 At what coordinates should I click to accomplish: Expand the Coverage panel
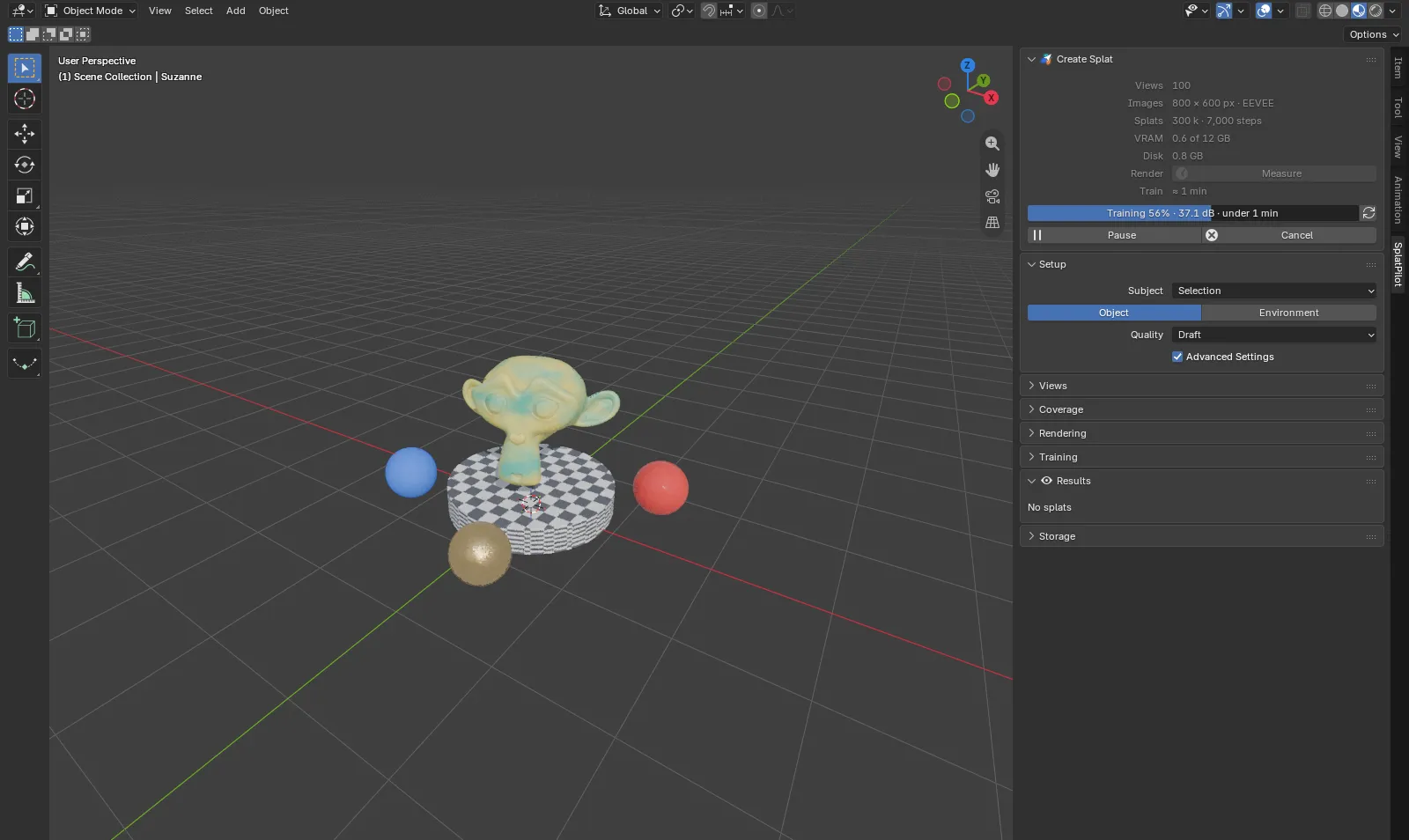click(1201, 409)
